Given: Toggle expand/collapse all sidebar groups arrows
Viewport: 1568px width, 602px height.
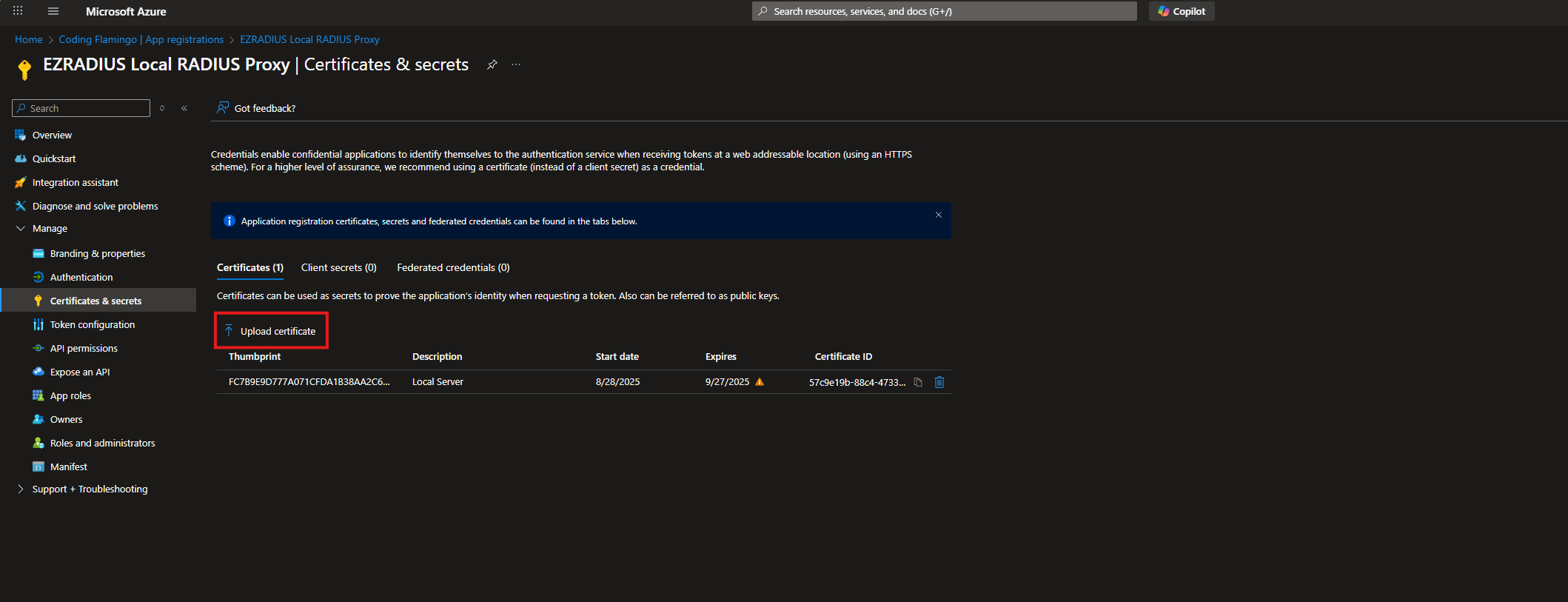Looking at the screenshot, I should (162, 108).
